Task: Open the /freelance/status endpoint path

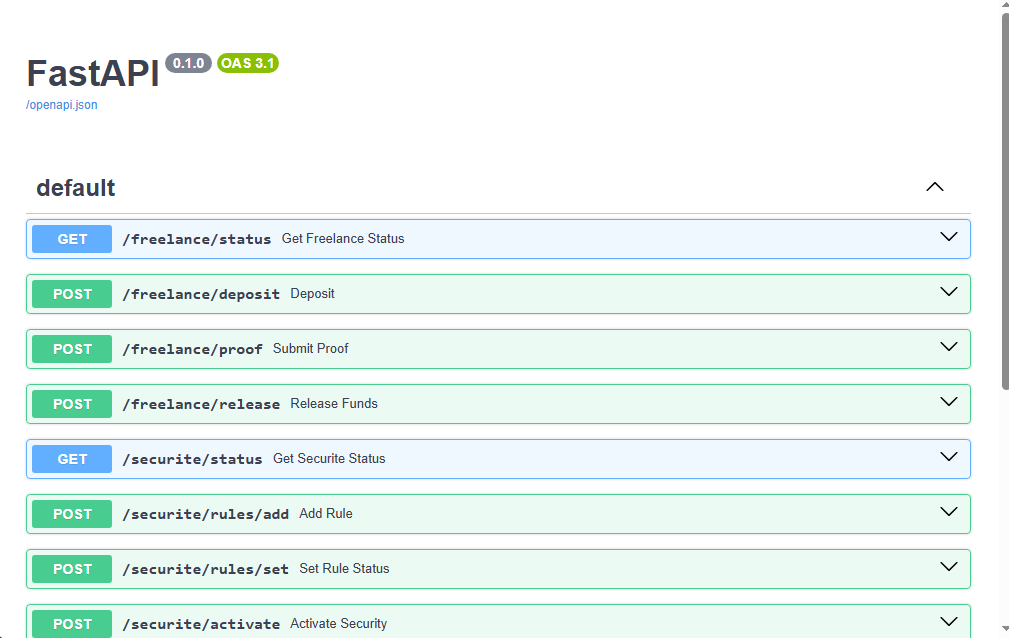Action: click(197, 239)
